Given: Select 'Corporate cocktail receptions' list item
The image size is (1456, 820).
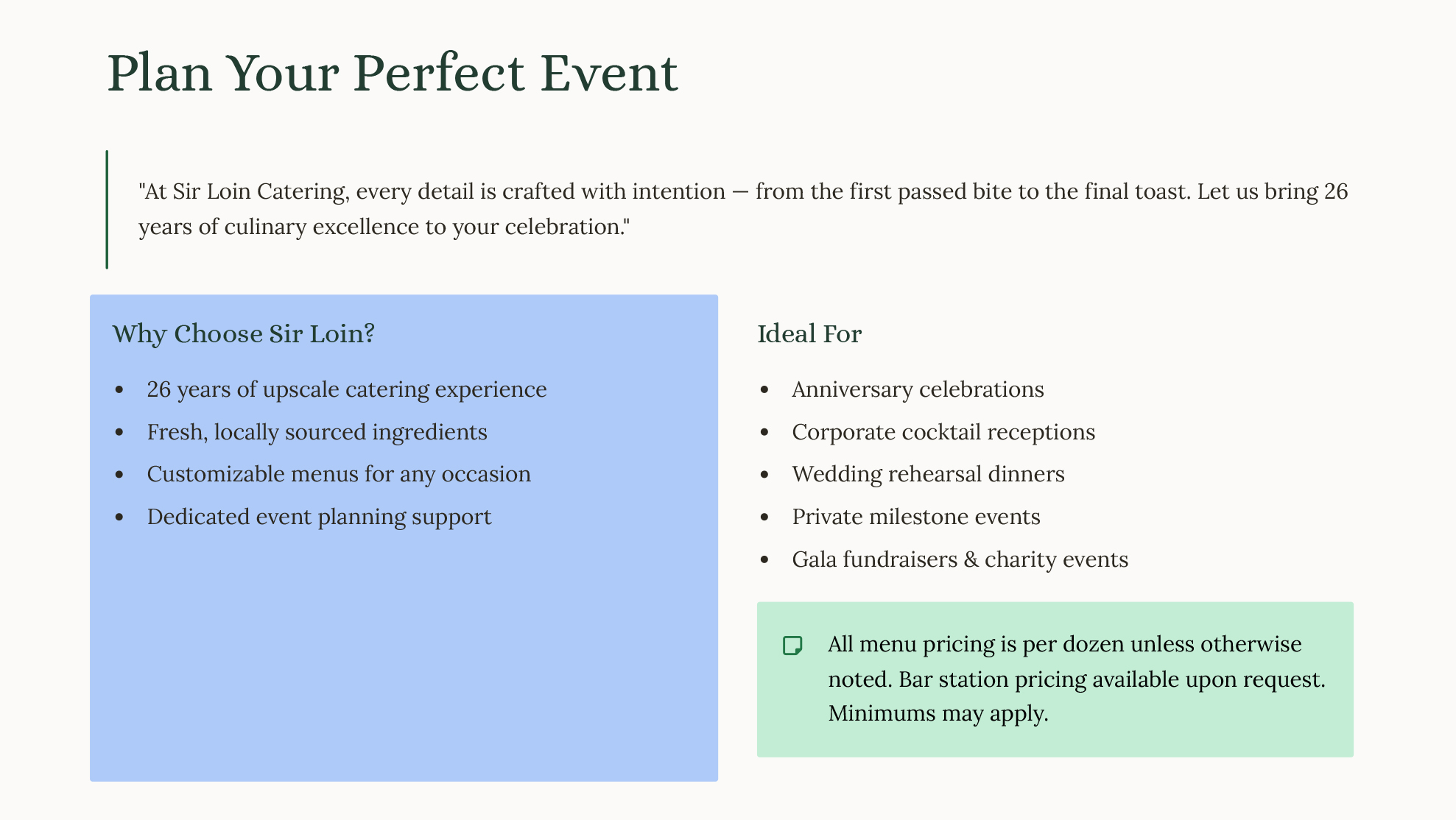Looking at the screenshot, I should 943,432.
